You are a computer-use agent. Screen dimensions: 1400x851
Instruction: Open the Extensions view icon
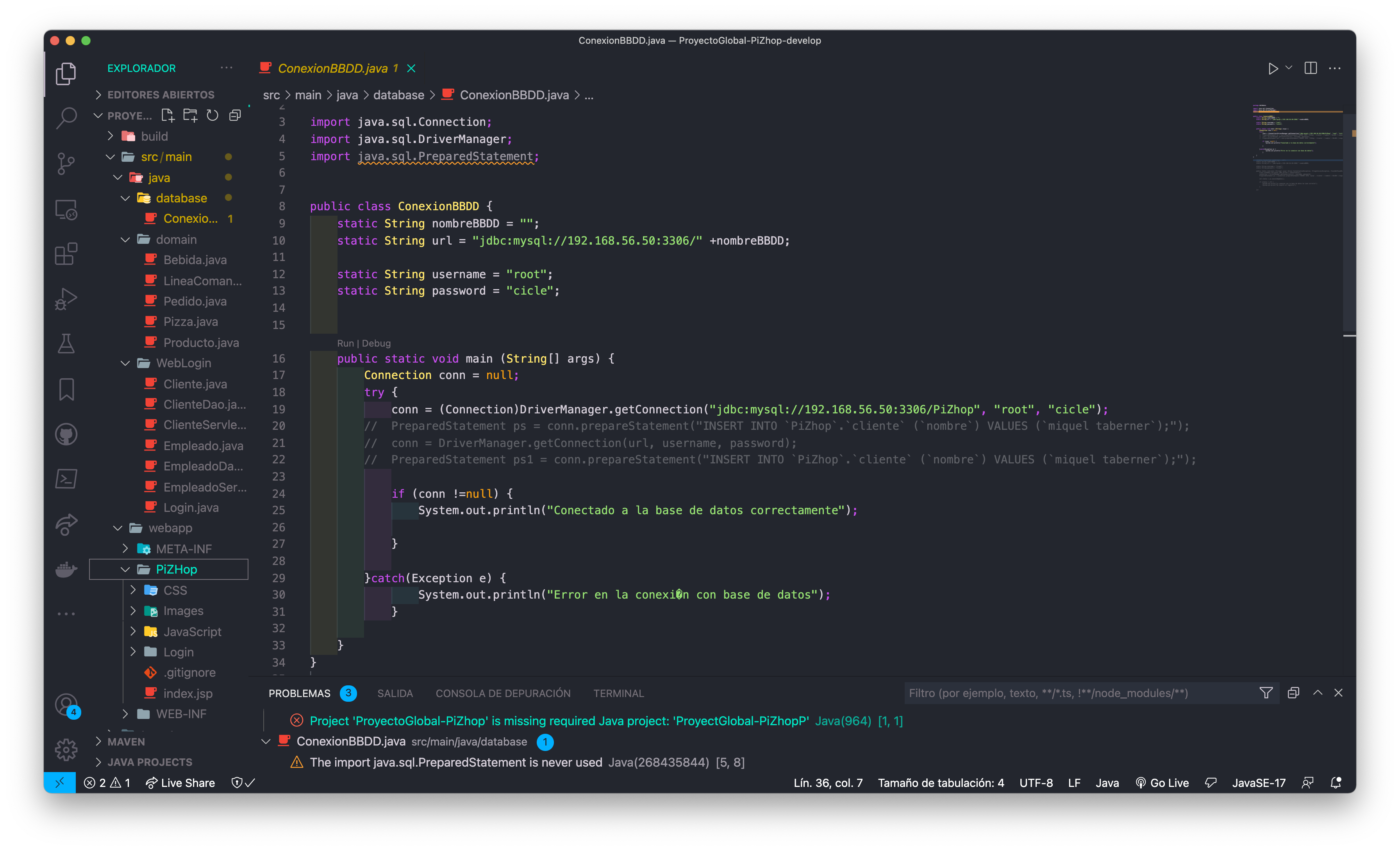point(66,254)
